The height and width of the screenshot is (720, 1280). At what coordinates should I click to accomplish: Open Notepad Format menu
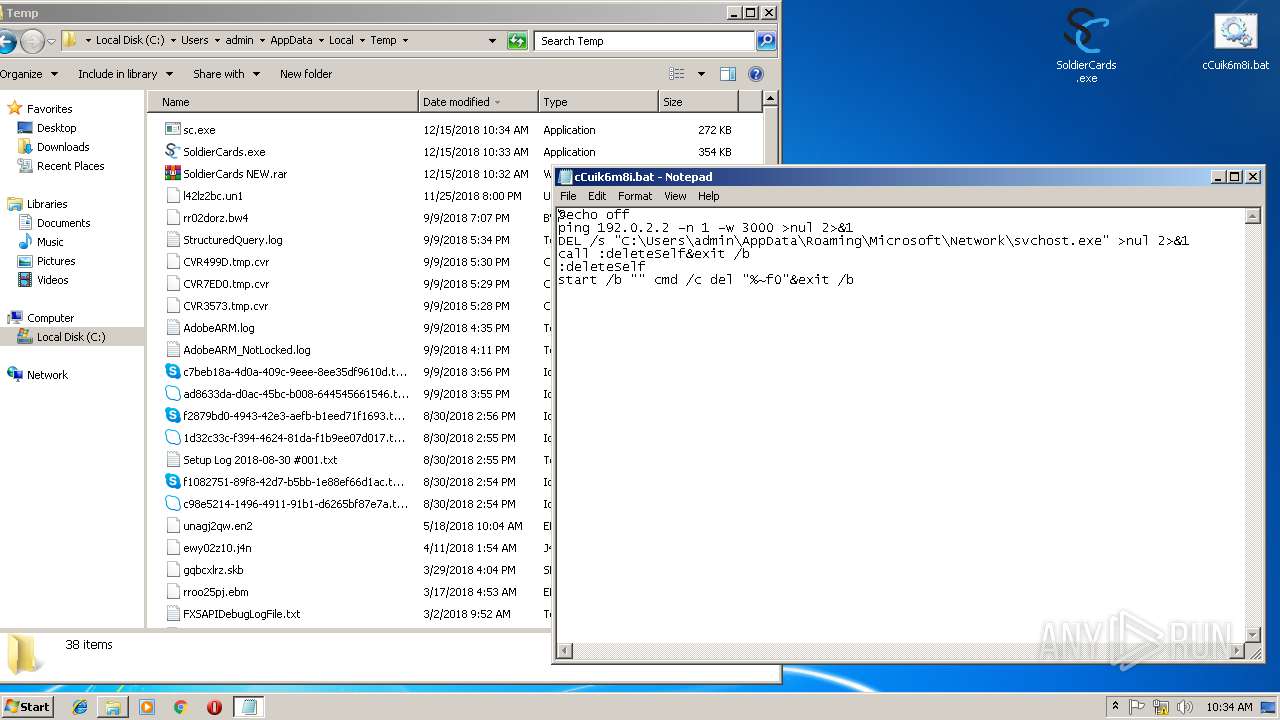tap(635, 196)
